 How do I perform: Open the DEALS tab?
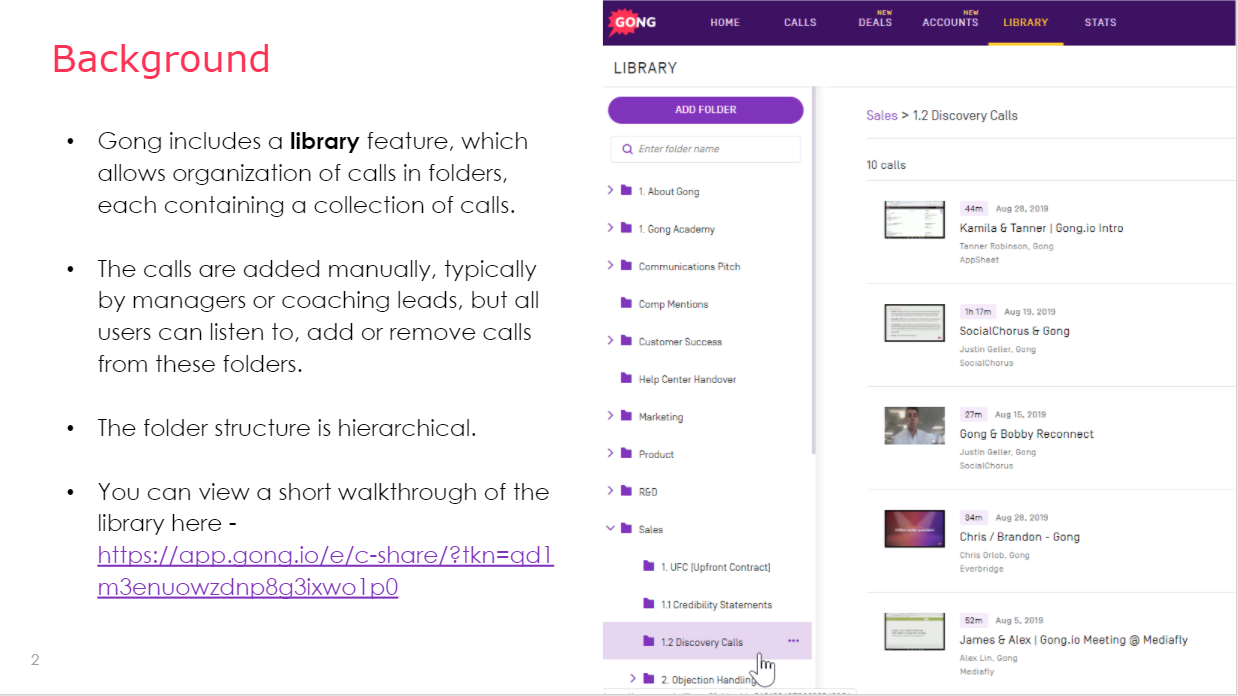tap(875, 22)
